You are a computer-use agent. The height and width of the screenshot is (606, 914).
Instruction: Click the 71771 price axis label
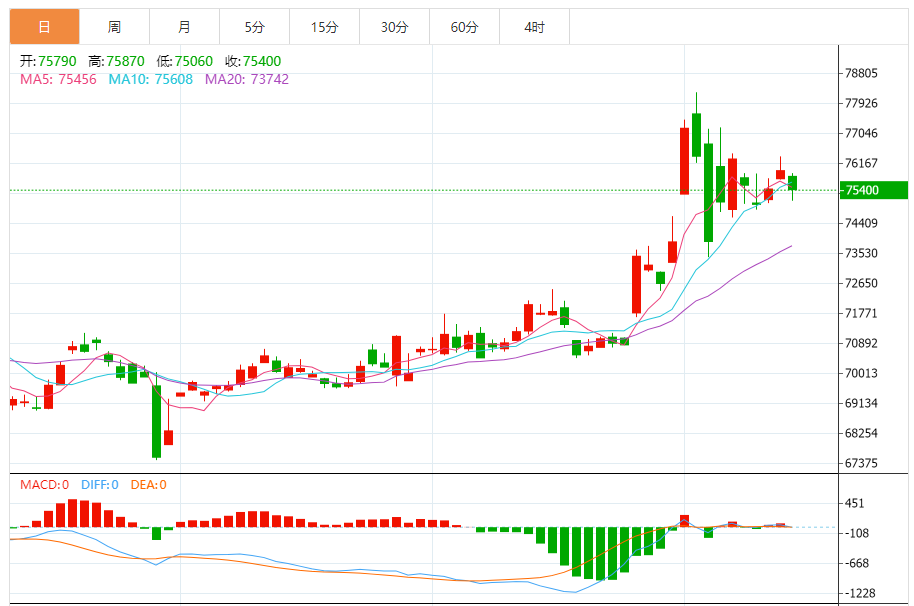tap(861, 313)
